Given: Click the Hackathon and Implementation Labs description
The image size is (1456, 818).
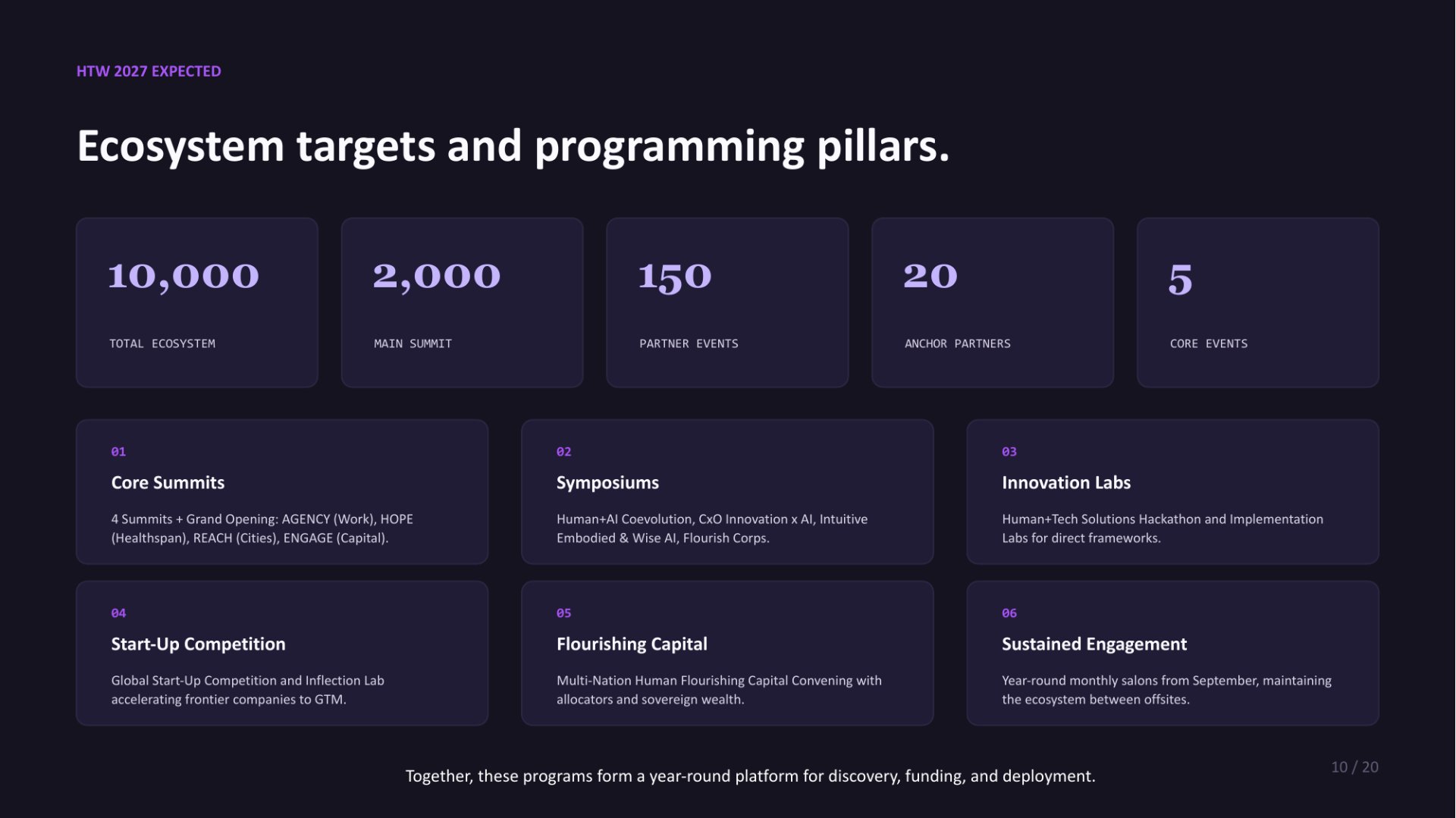Looking at the screenshot, I should point(1163,528).
